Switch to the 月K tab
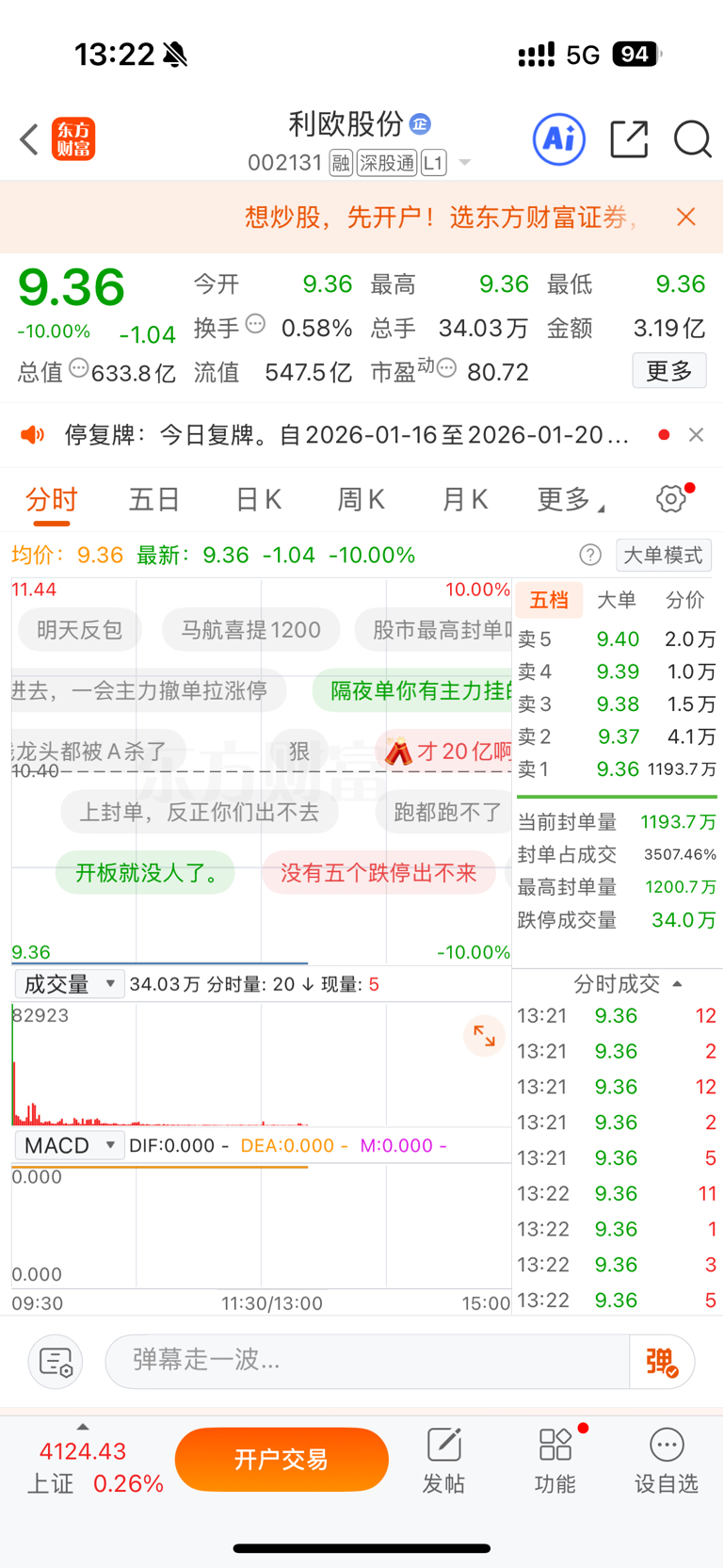 [x=465, y=499]
